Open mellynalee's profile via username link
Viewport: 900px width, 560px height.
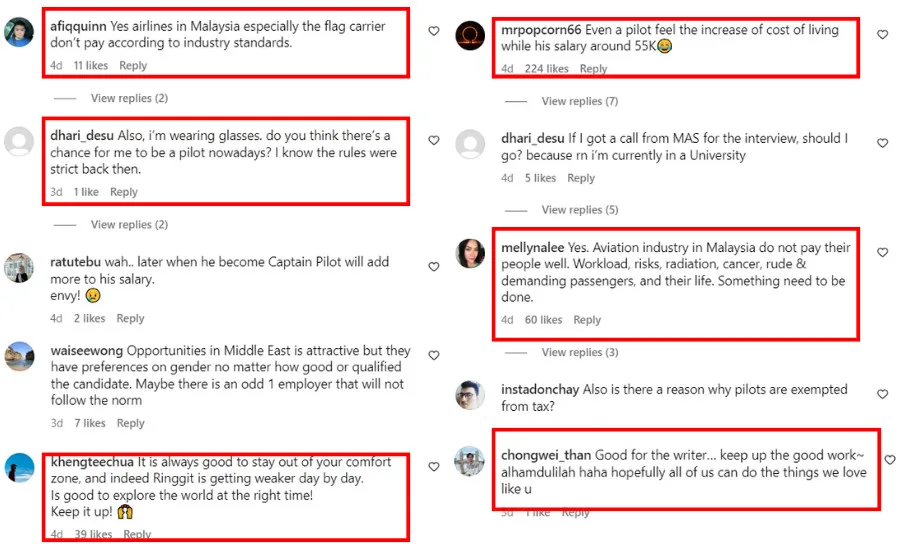pyautogui.click(x=532, y=246)
